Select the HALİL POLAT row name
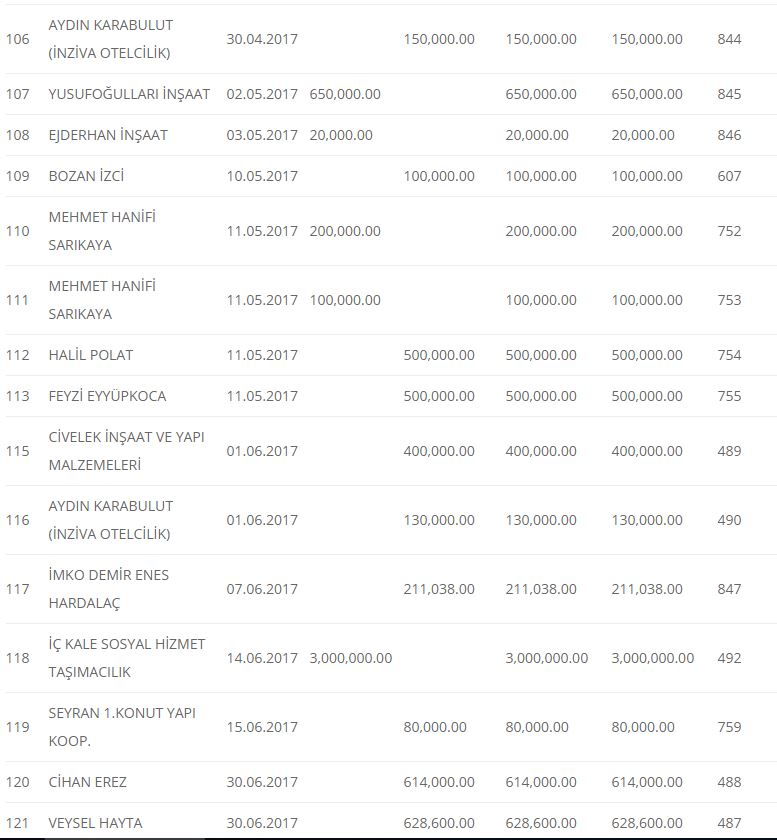The width and height of the screenshot is (777, 840). point(91,355)
